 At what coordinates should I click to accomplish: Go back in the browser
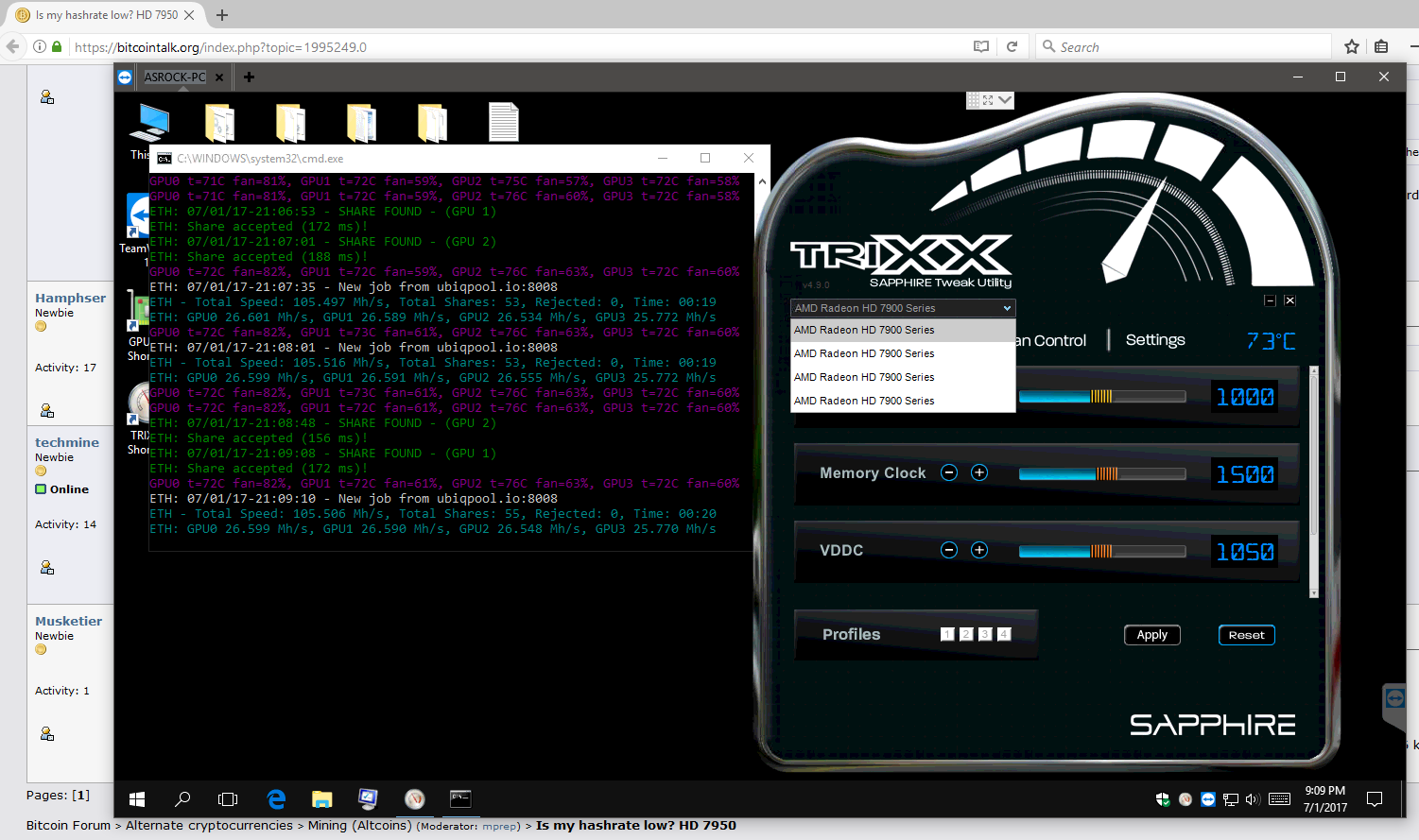[x=12, y=46]
